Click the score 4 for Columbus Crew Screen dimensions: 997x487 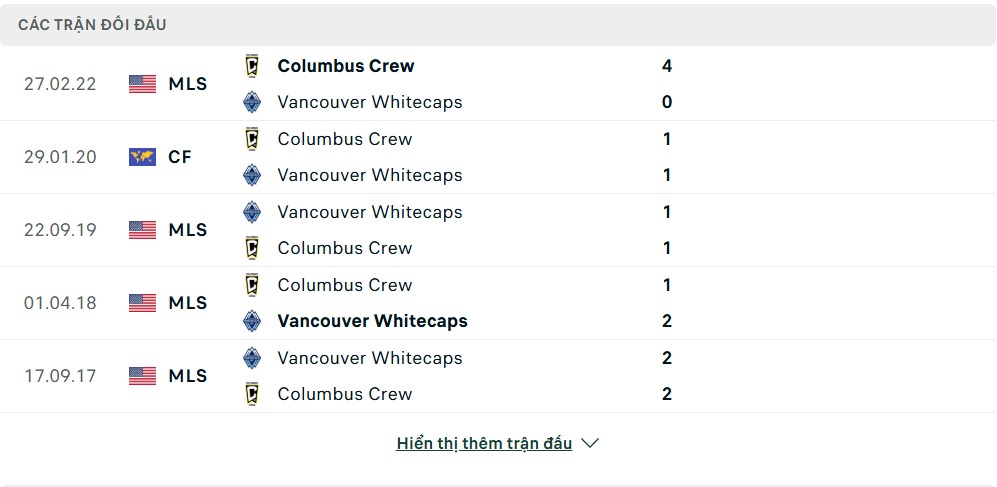(x=666, y=66)
